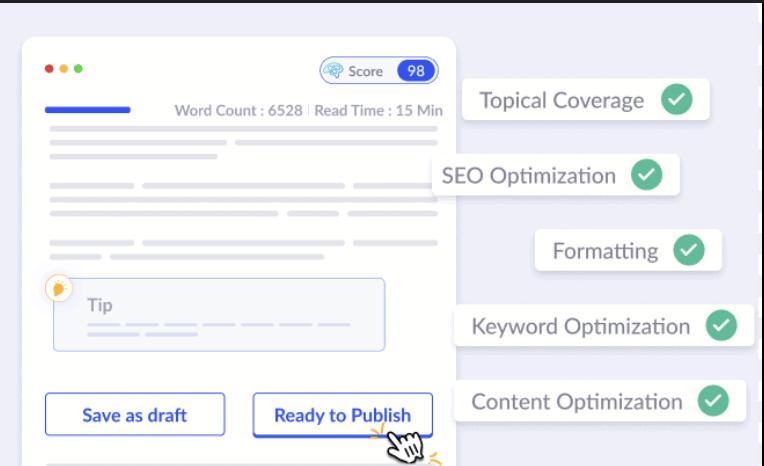
Task: Toggle the Formatting checkmark
Action: point(689,250)
